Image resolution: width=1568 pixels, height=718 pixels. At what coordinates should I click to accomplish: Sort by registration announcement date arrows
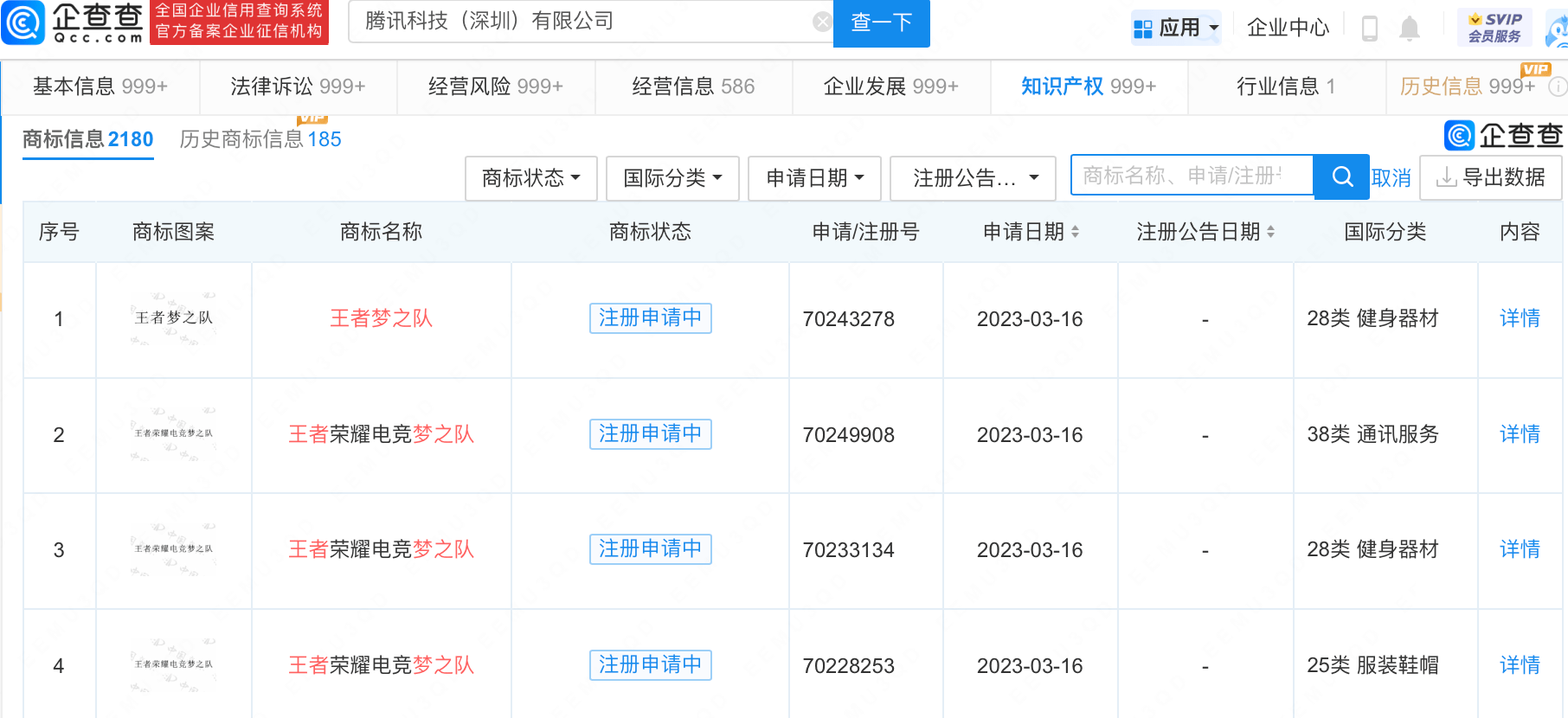(x=1271, y=232)
